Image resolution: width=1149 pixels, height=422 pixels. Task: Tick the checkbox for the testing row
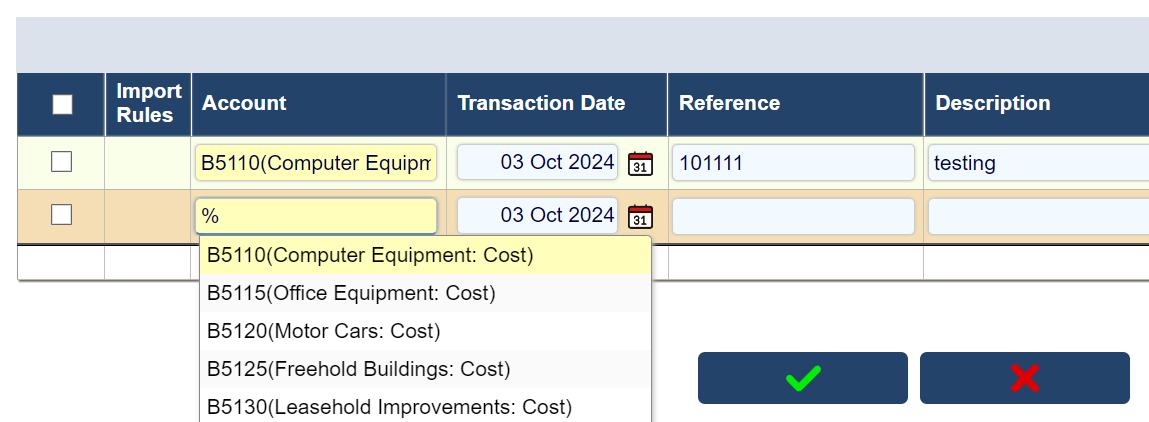tap(61, 162)
